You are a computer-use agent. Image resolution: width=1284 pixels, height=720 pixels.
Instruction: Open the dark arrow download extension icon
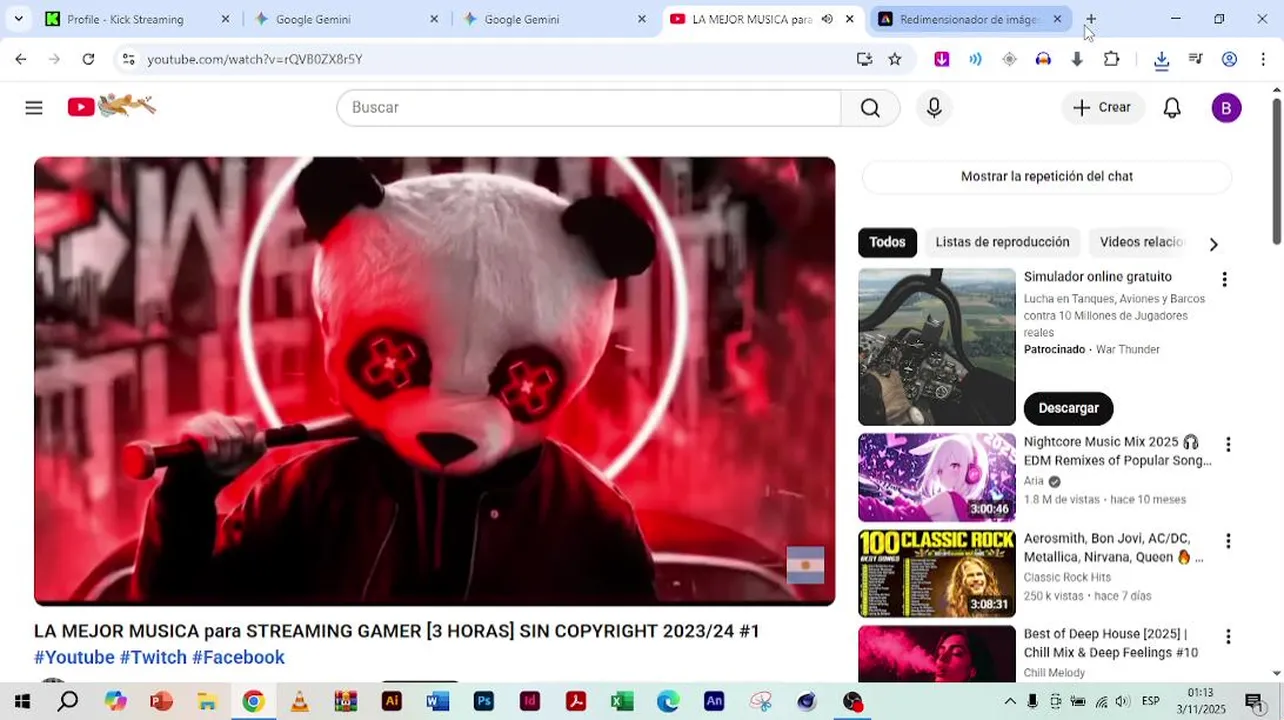click(x=1077, y=59)
